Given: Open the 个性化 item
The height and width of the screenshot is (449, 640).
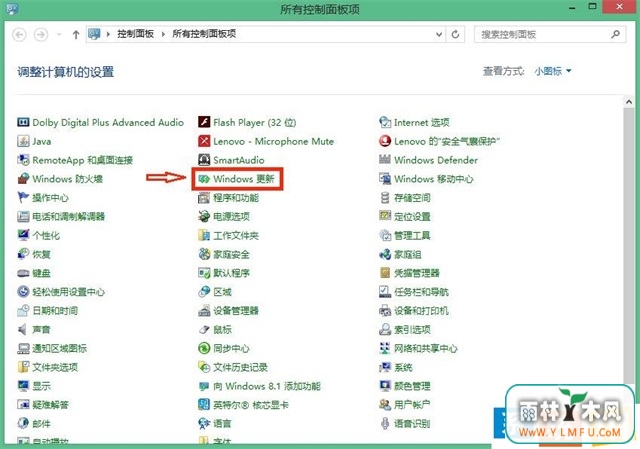Looking at the screenshot, I should [x=38, y=236].
